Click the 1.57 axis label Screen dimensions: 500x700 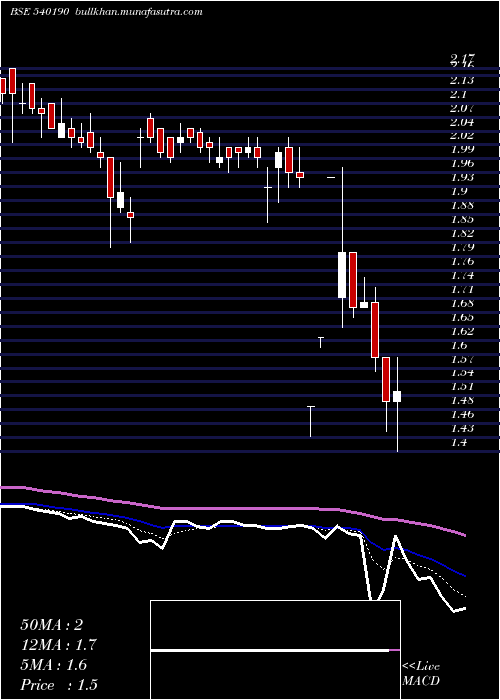(462, 359)
